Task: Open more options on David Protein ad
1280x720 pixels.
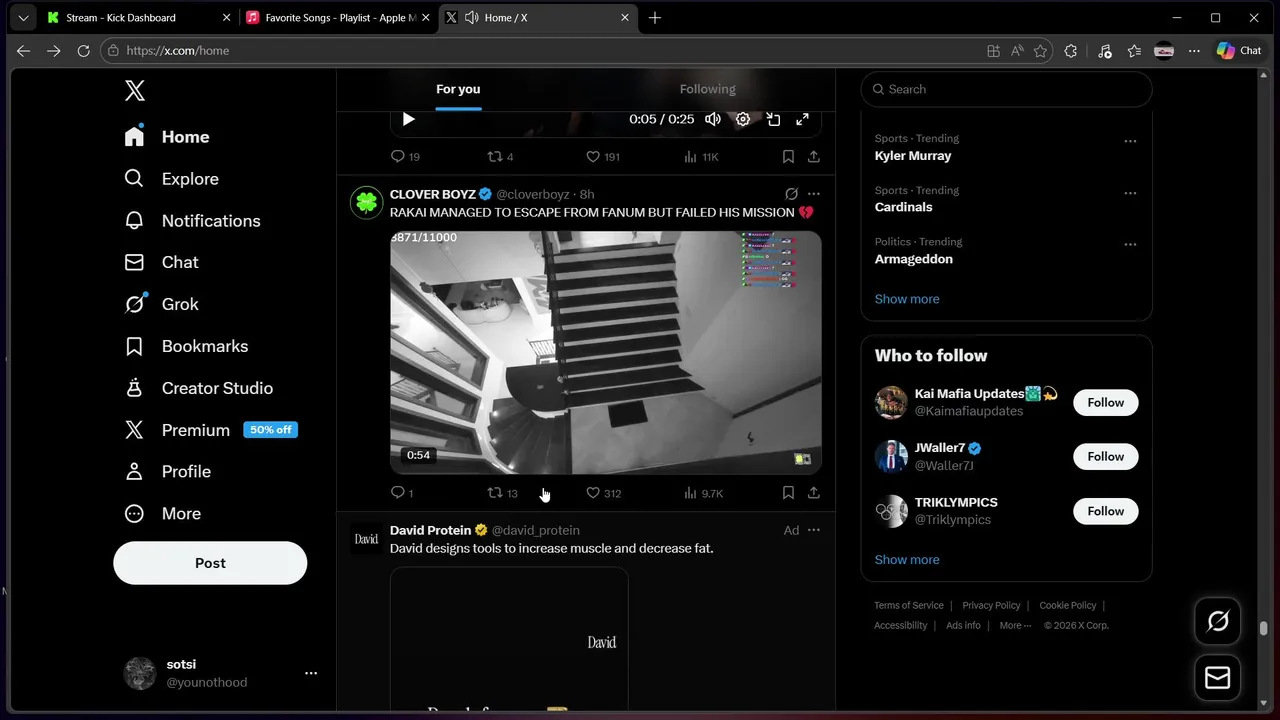Action: point(814,530)
